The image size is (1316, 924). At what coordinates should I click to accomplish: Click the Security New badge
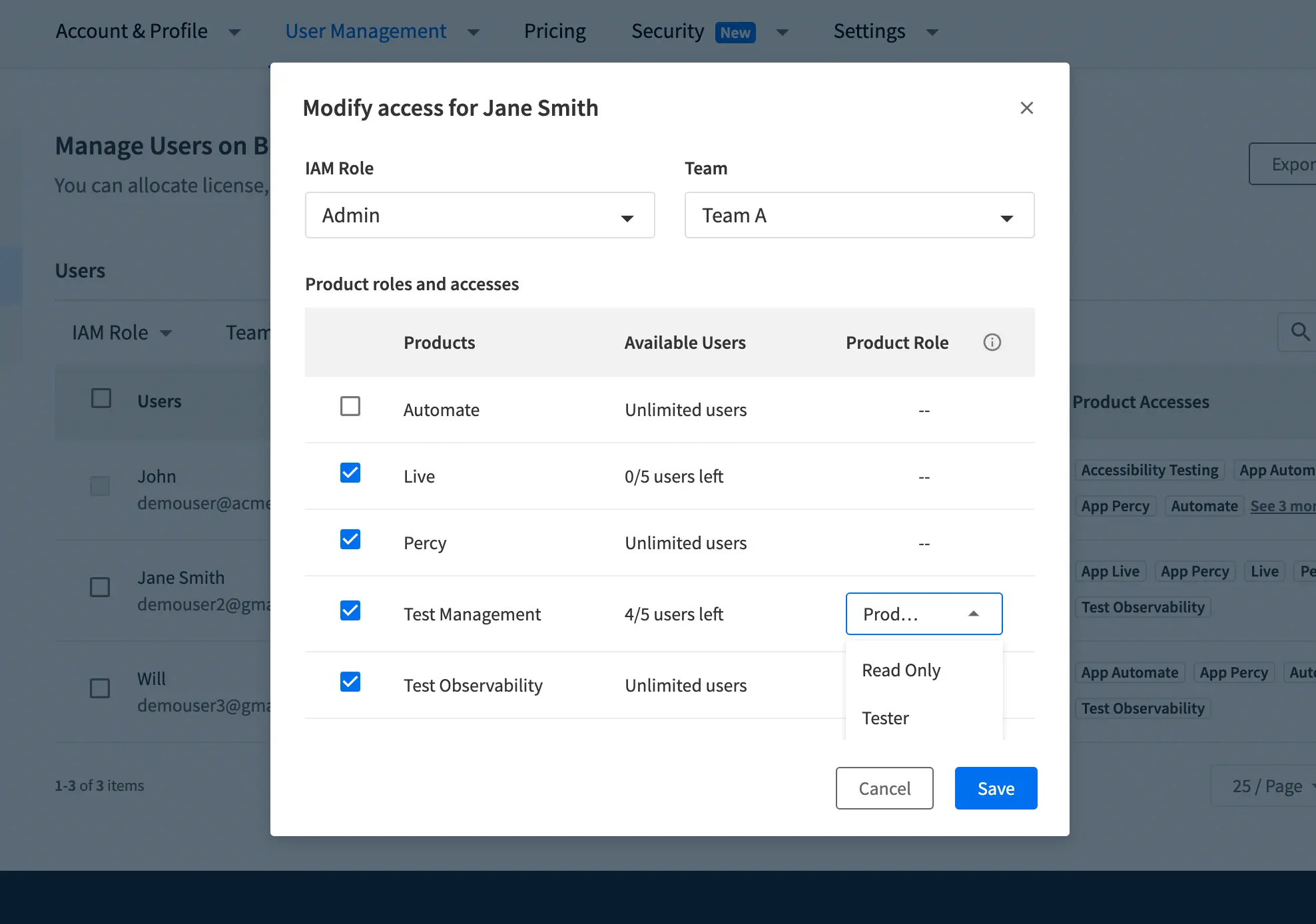pos(735,32)
